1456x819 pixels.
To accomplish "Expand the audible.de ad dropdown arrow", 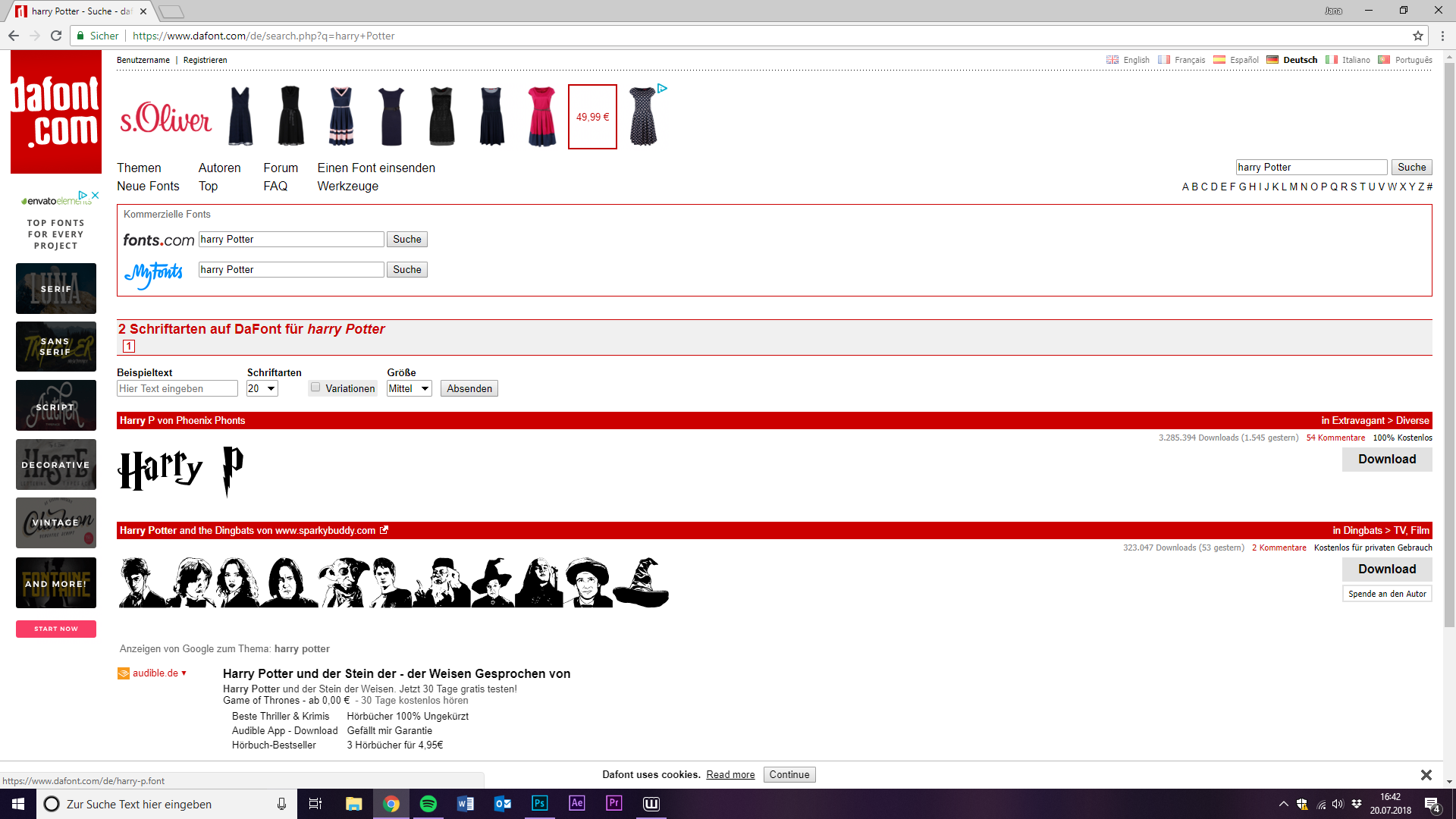I will coord(184,673).
